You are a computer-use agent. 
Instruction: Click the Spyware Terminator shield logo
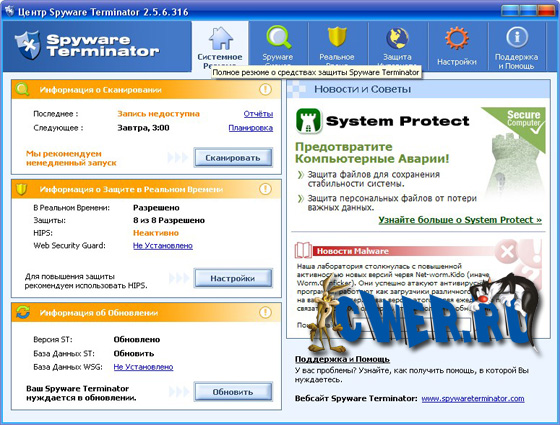click(x=28, y=45)
